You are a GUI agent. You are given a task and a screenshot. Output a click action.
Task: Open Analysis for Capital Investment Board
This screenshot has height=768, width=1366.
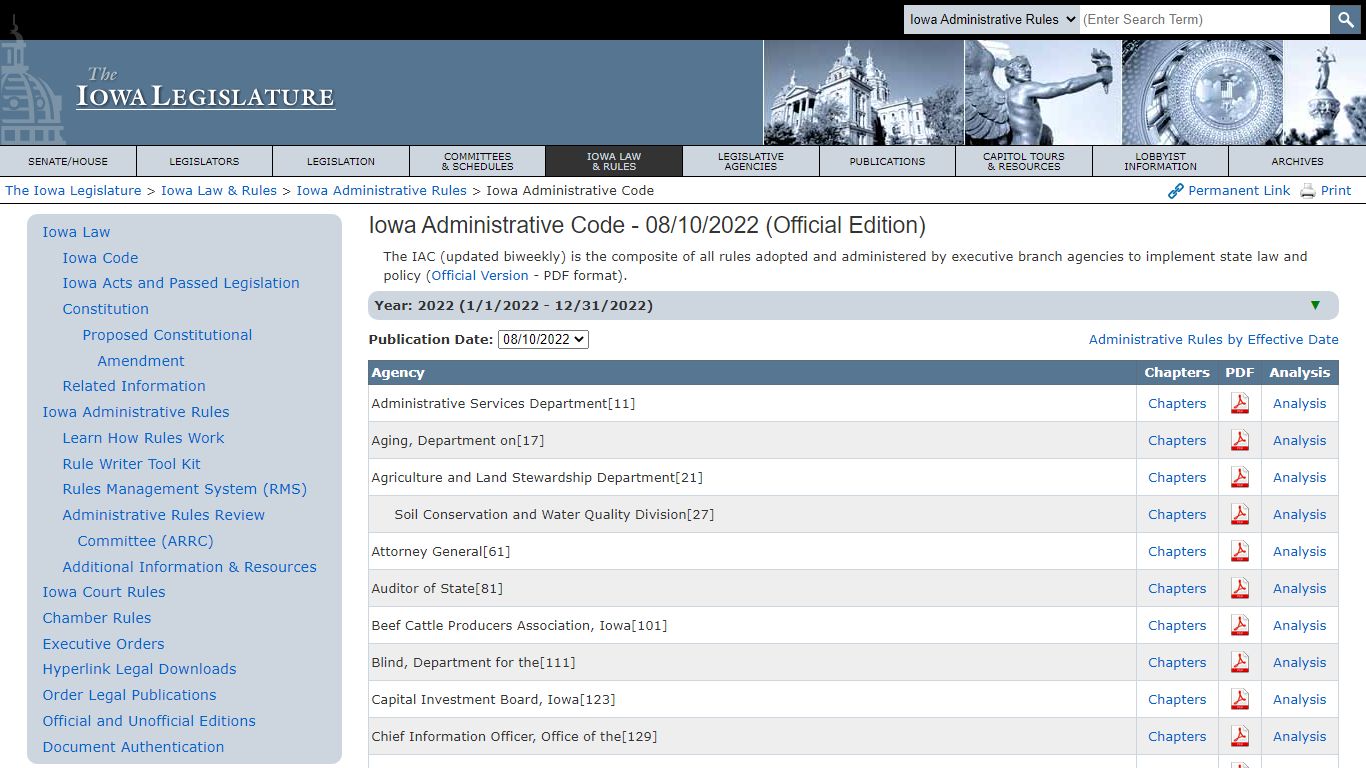(1299, 699)
